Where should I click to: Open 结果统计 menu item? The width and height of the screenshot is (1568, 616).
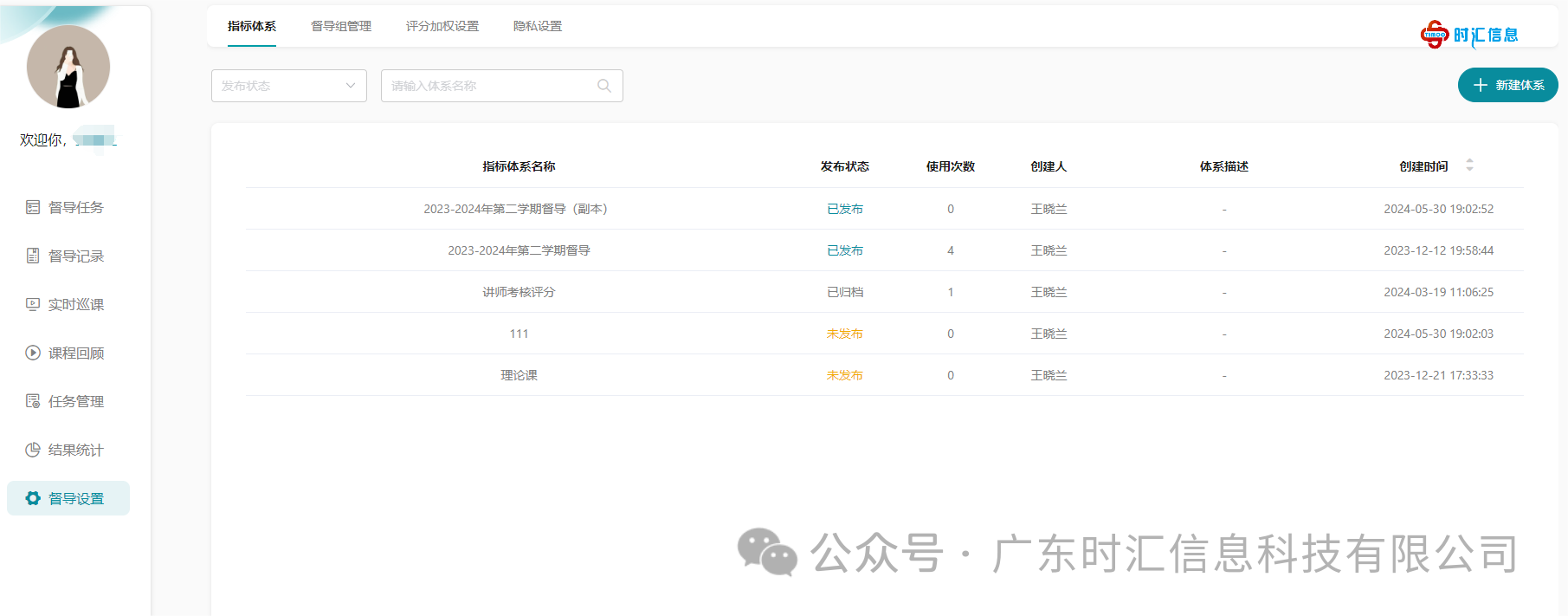(x=68, y=450)
